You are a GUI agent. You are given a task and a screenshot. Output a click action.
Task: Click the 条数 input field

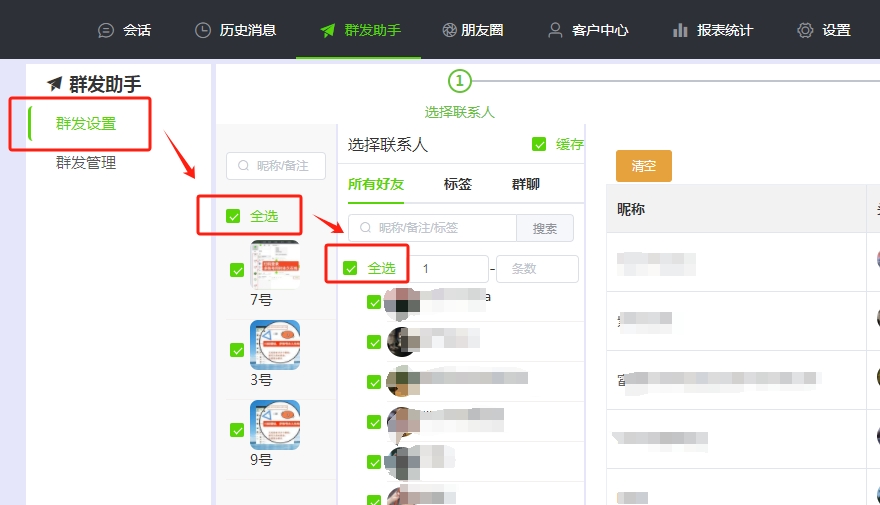coord(537,269)
